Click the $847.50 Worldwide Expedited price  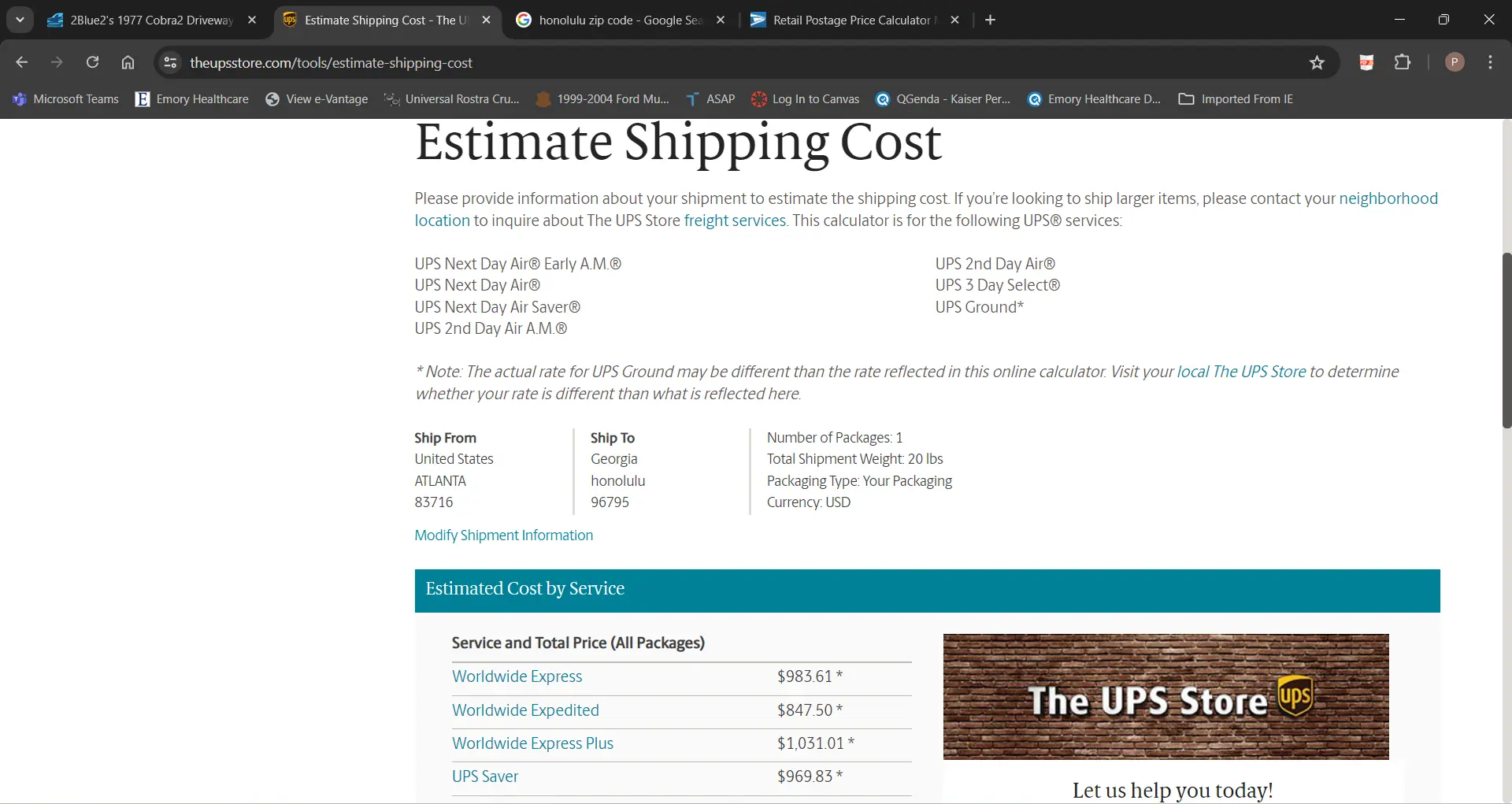810,710
